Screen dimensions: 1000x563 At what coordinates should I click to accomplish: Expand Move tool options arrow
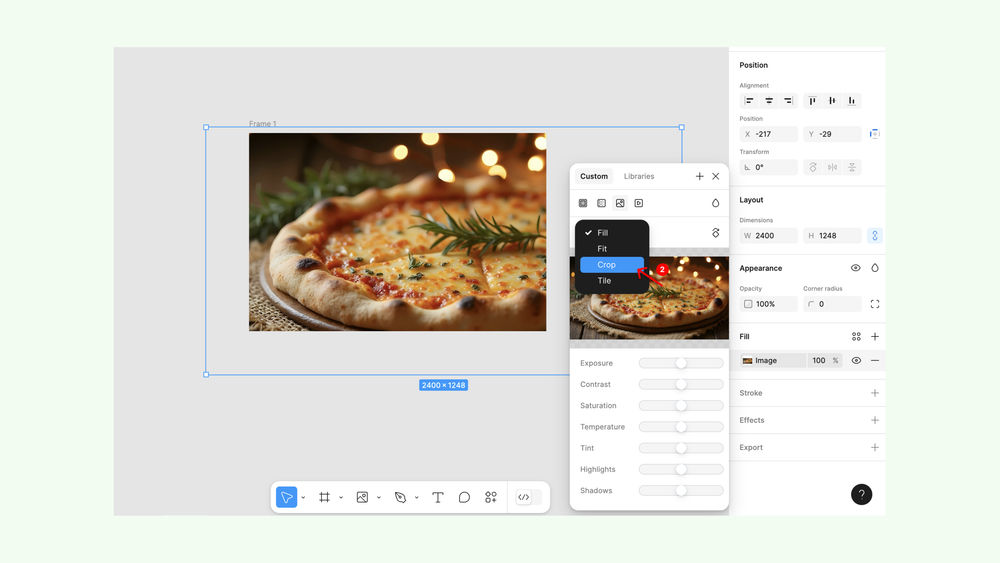[x=303, y=497]
